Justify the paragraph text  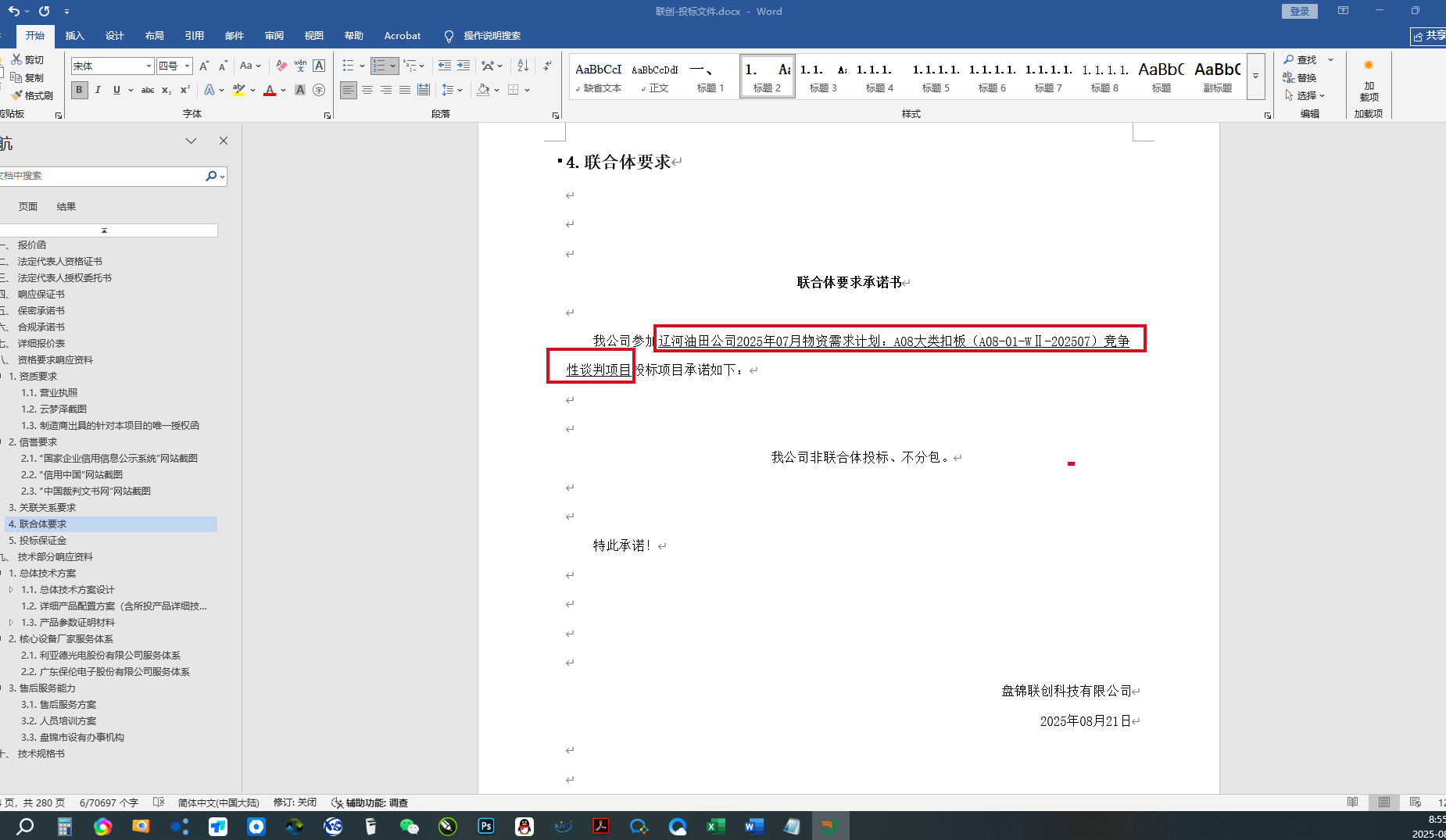click(x=405, y=90)
